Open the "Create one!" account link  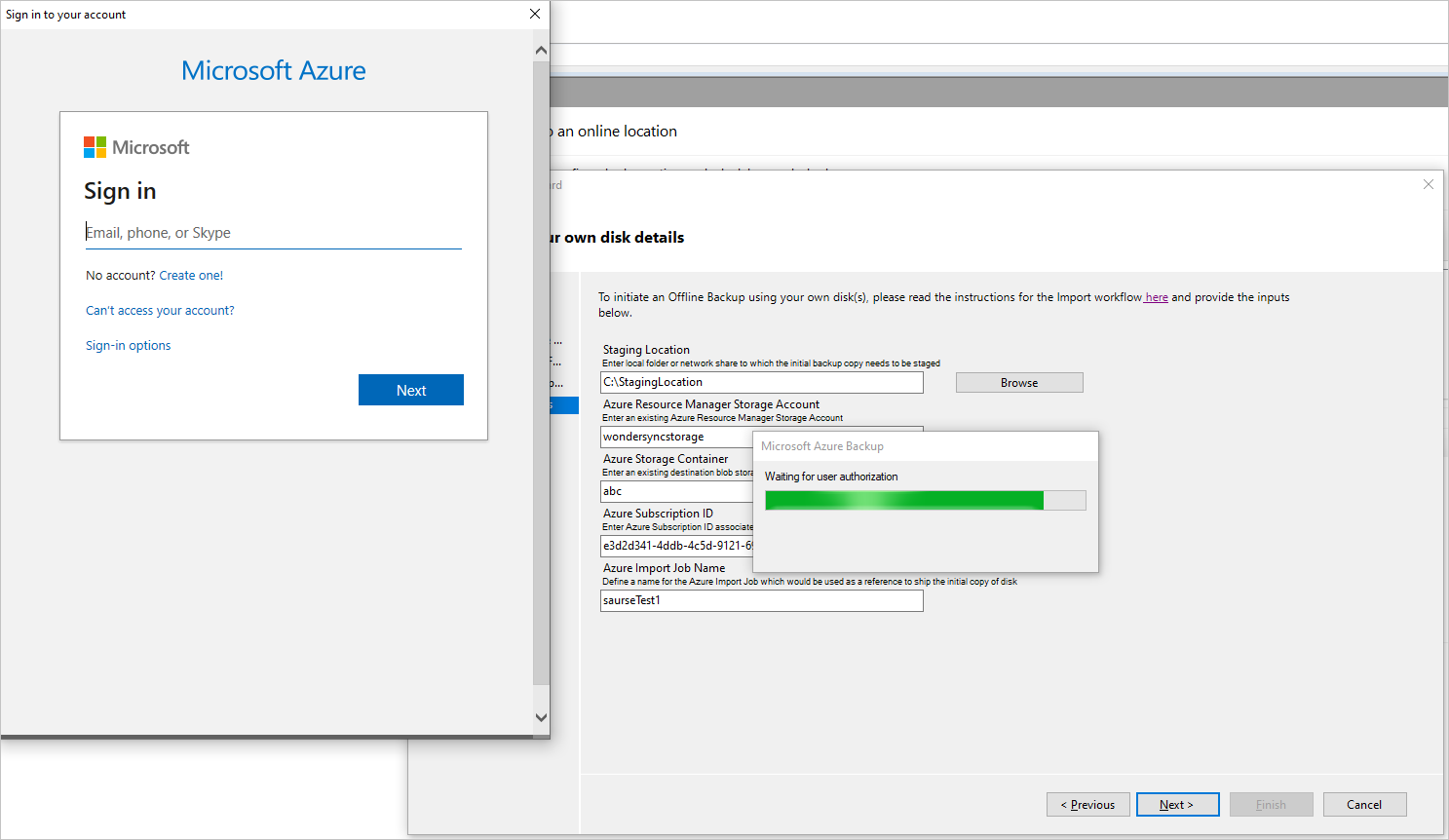(191, 275)
